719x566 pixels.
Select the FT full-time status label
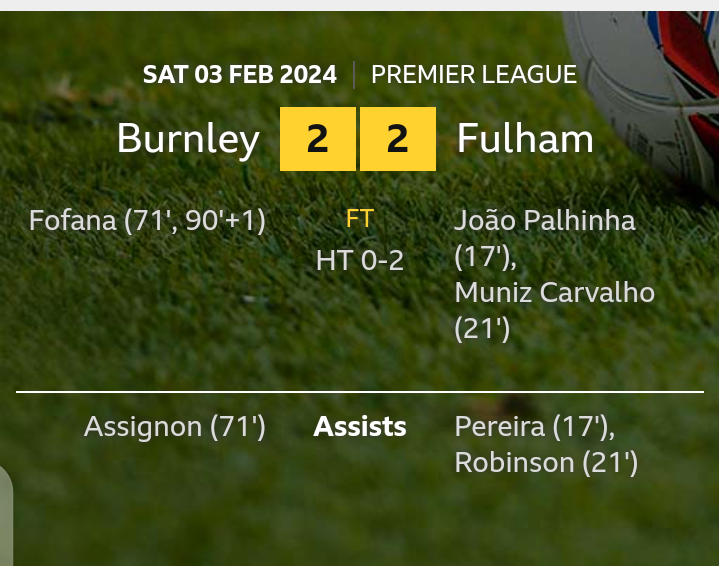(x=360, y=219)
